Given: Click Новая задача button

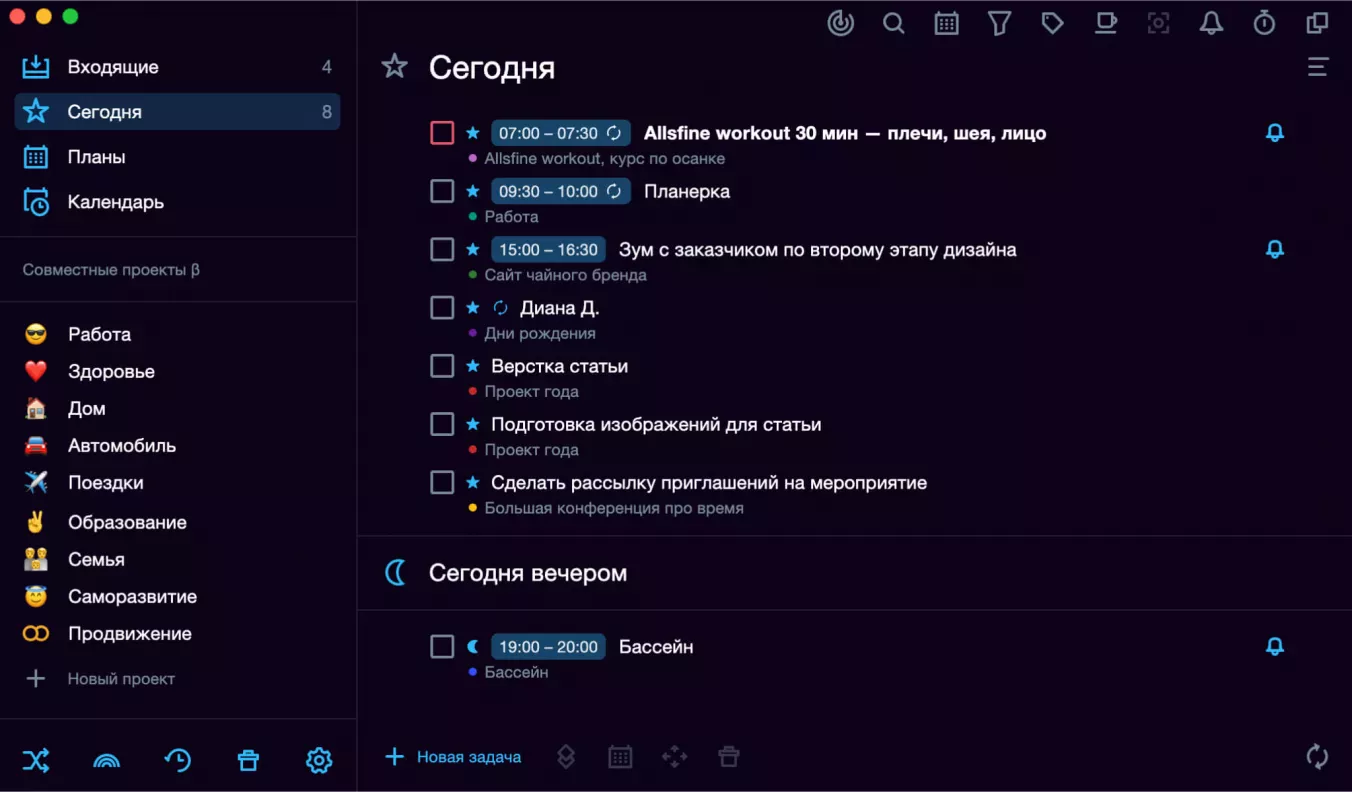Looking at the screenshot, I should (453, 757).
